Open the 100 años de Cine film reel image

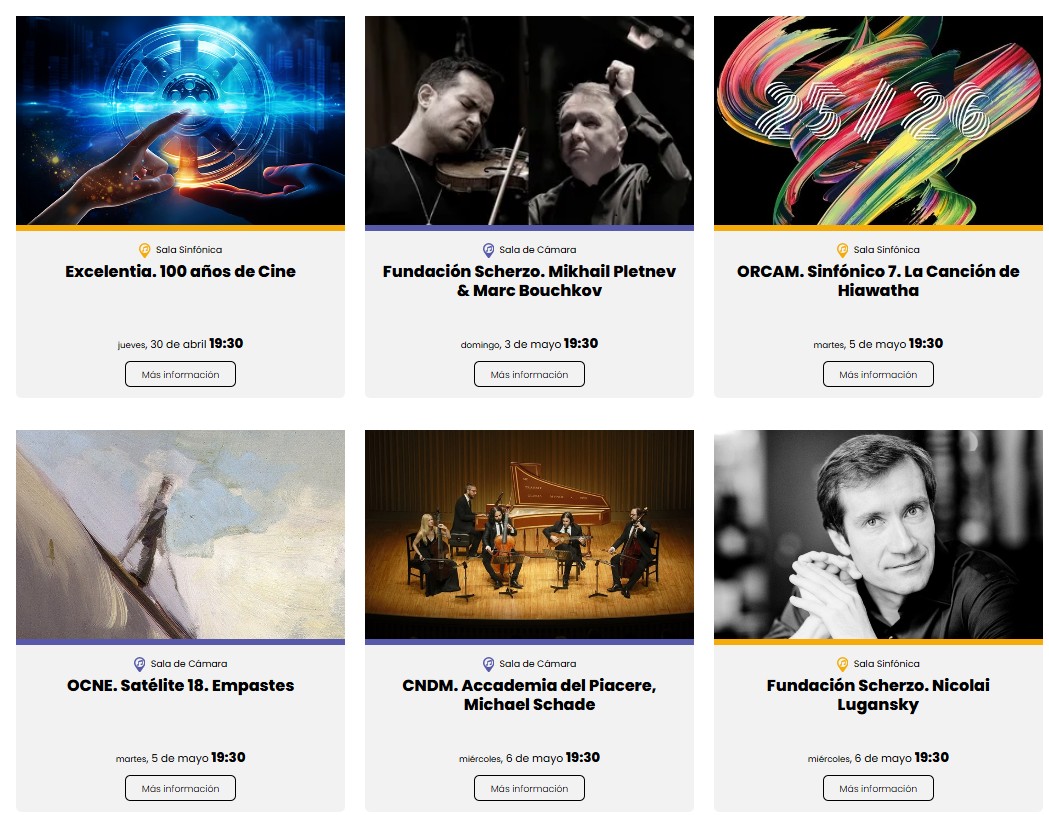[181, 120]
